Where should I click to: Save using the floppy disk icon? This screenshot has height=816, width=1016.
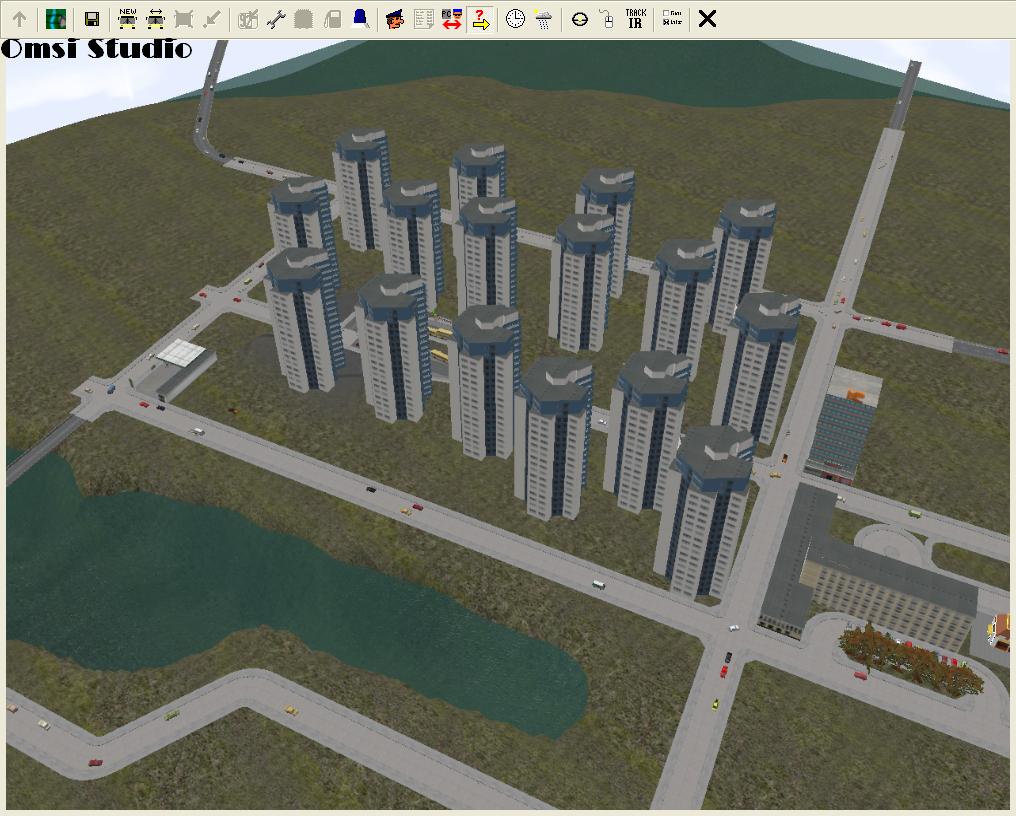pyautogui.click(x=91, y=19)
